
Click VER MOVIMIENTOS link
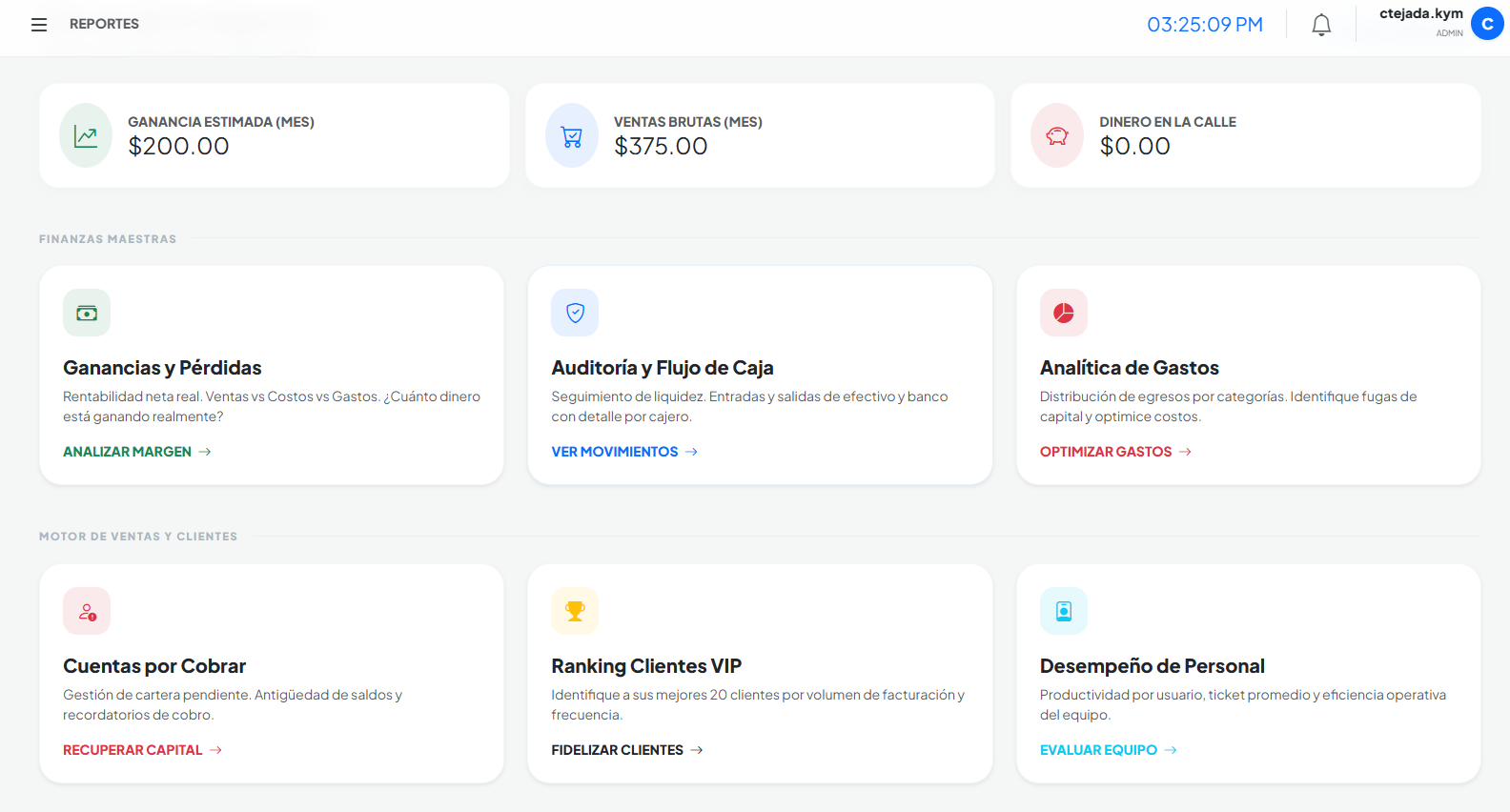click(x=615, y=451)
